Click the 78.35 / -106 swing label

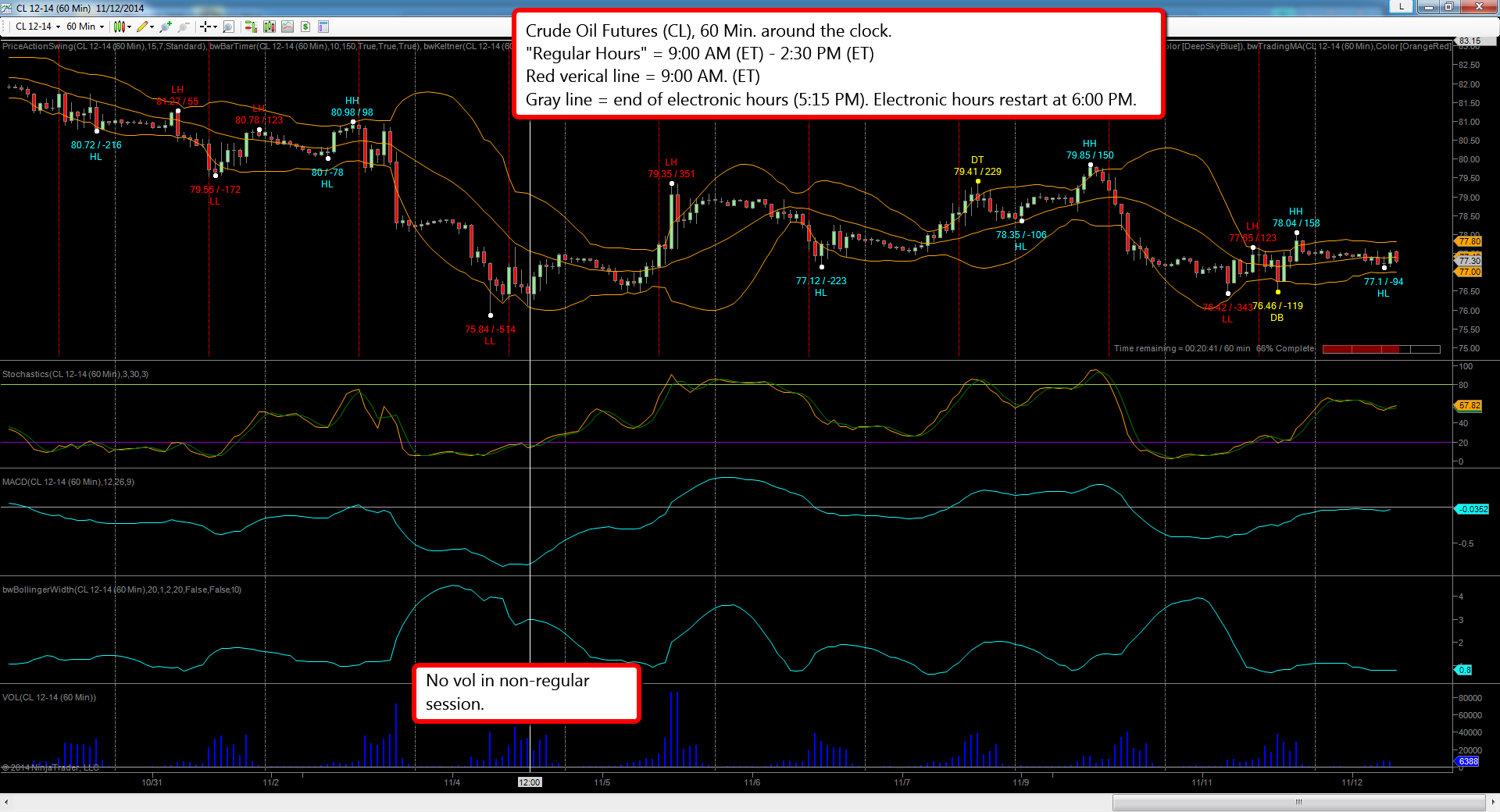pyautogui.click(x=1021, y=235)
